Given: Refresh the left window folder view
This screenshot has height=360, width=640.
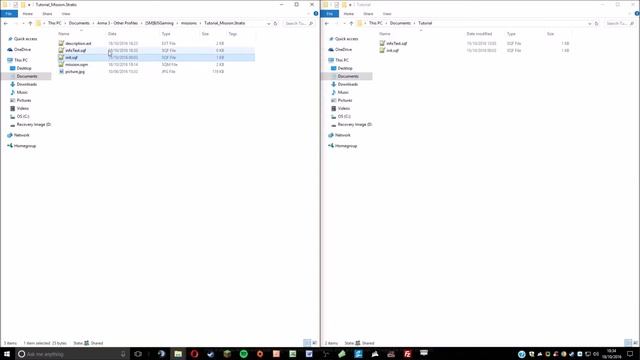Looking at the screenshot, I should [x=276, y=24].
